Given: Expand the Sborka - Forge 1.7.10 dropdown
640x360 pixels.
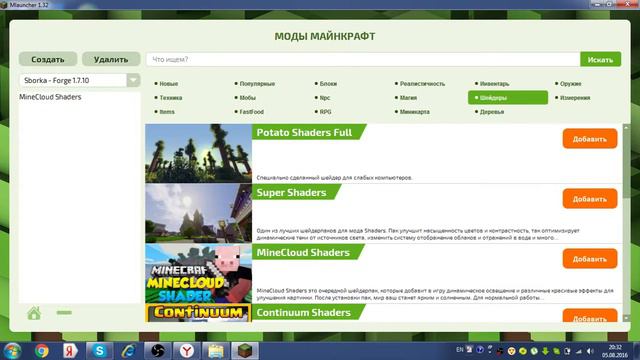Looking at the screenshot, I should pos(80,80).
